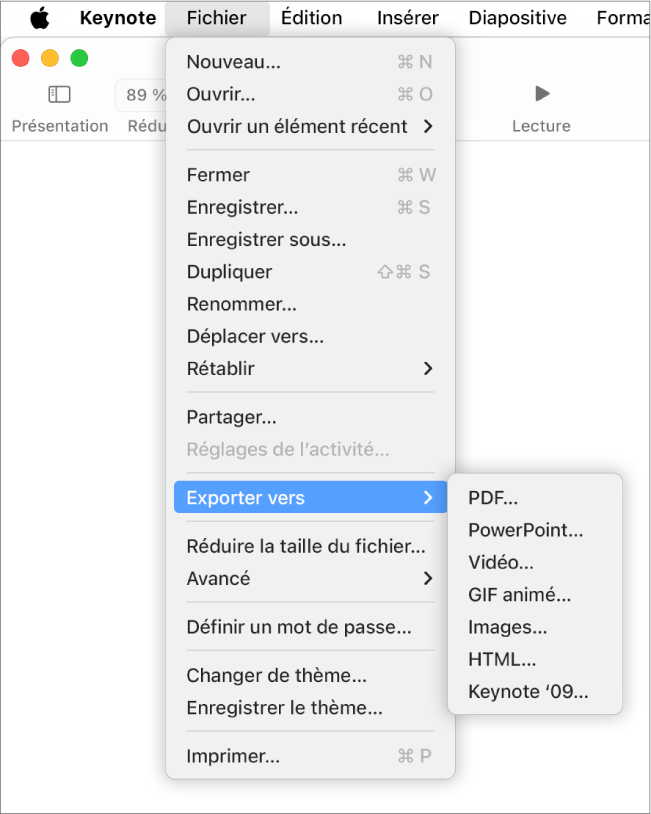The height and width of the screenshot is (814, 651).
Task: Open the Insérer menu
Action: click(407, 17)
